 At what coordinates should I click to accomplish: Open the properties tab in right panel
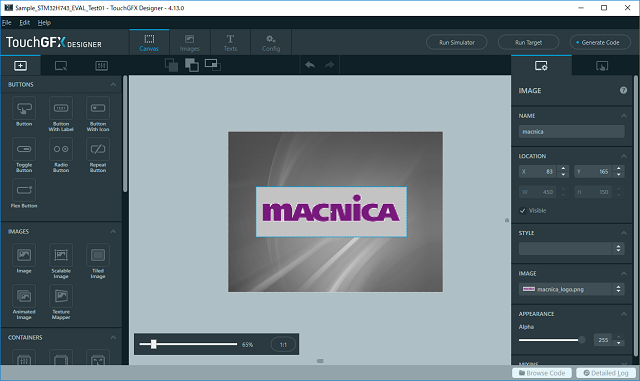pos(541,65)
